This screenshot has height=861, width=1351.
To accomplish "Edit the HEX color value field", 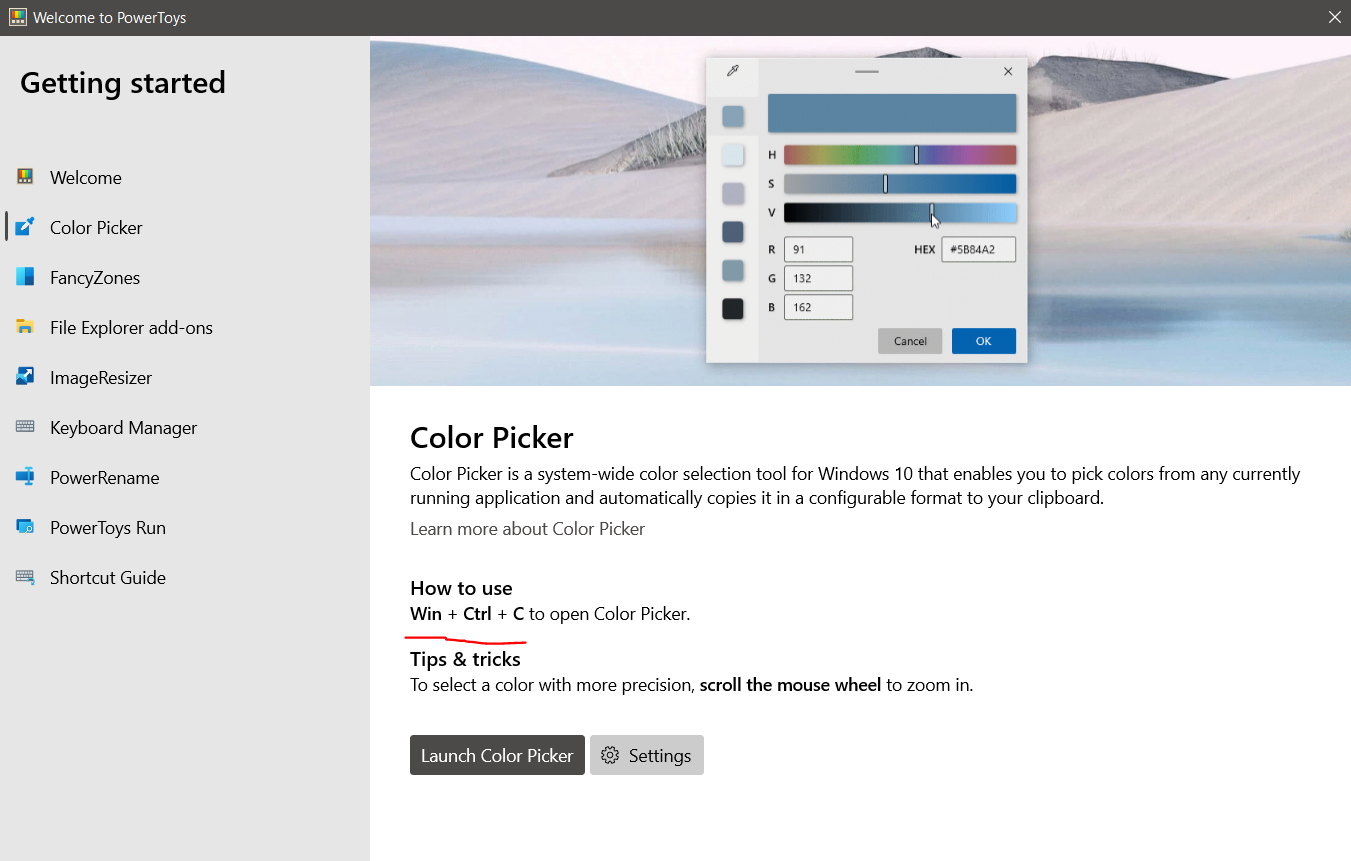I will click(x=978, y=249).
